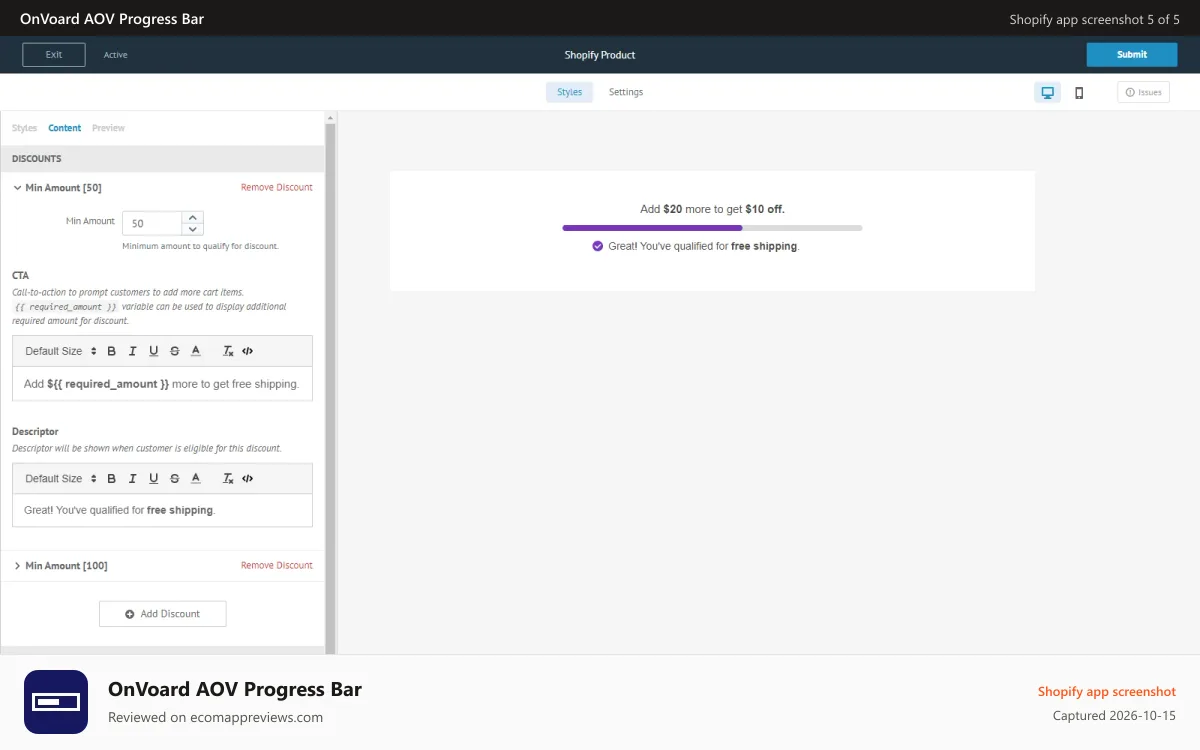Apply underline in the CTA editor toolbar

(x=153, y=351)
